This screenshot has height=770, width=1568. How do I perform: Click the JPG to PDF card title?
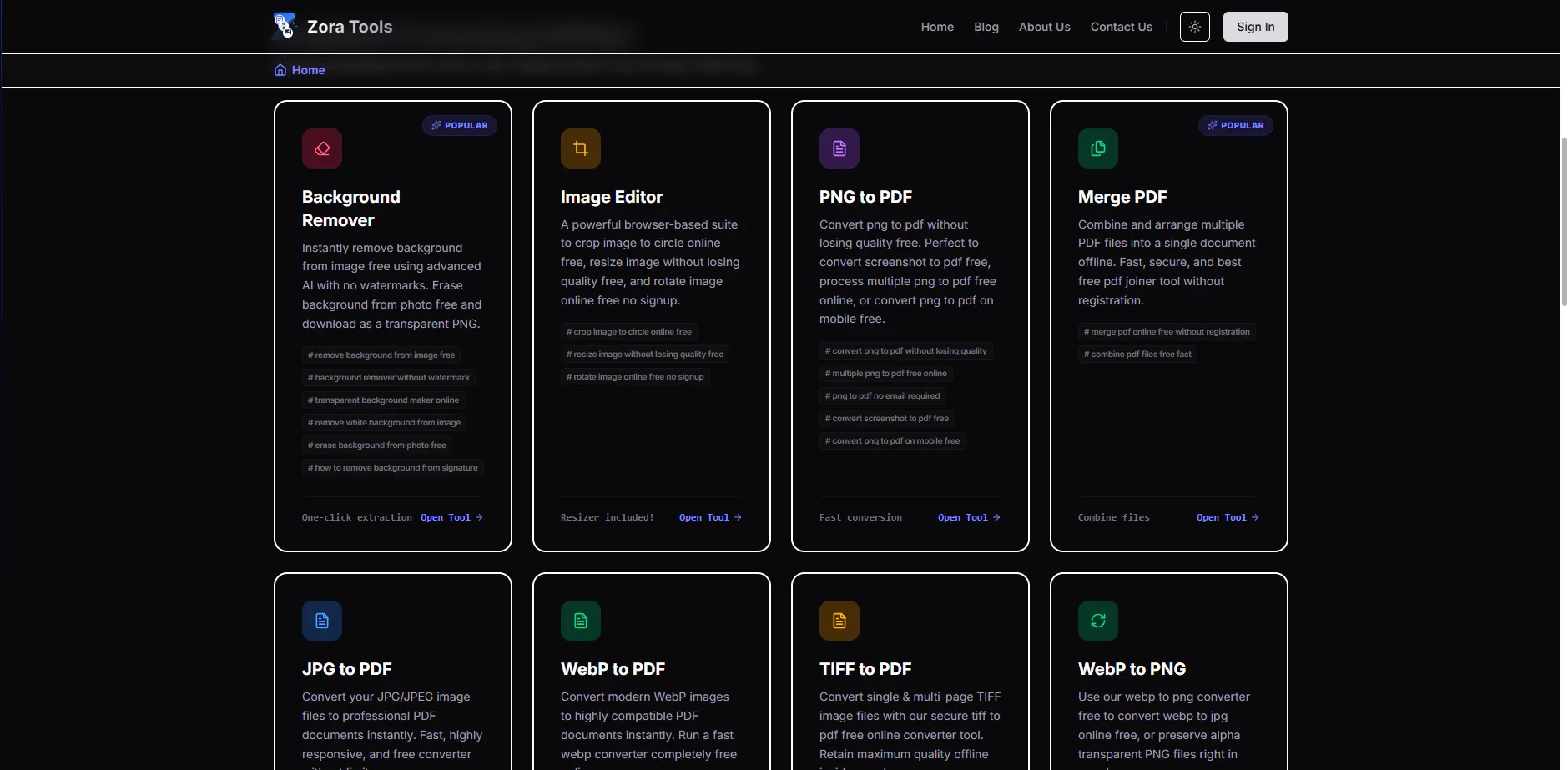click(347, 669)
